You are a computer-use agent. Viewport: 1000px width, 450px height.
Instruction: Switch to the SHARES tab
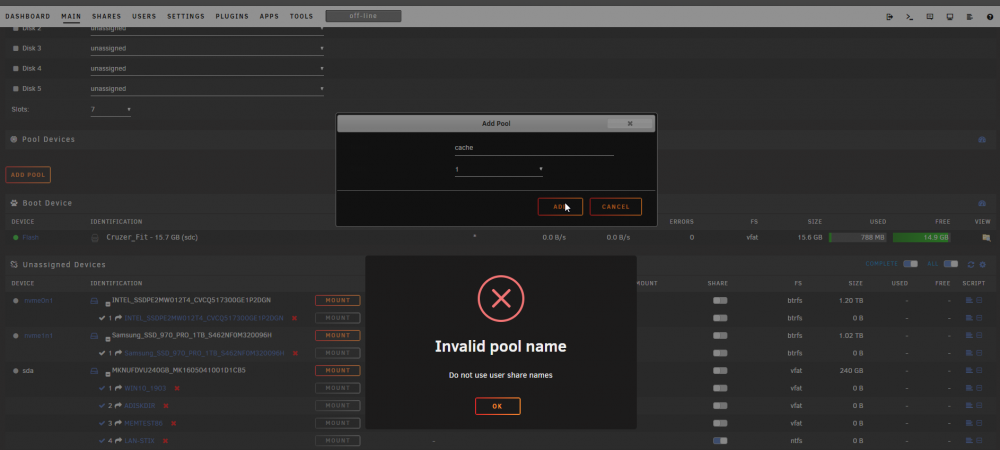tap(107, 17)
